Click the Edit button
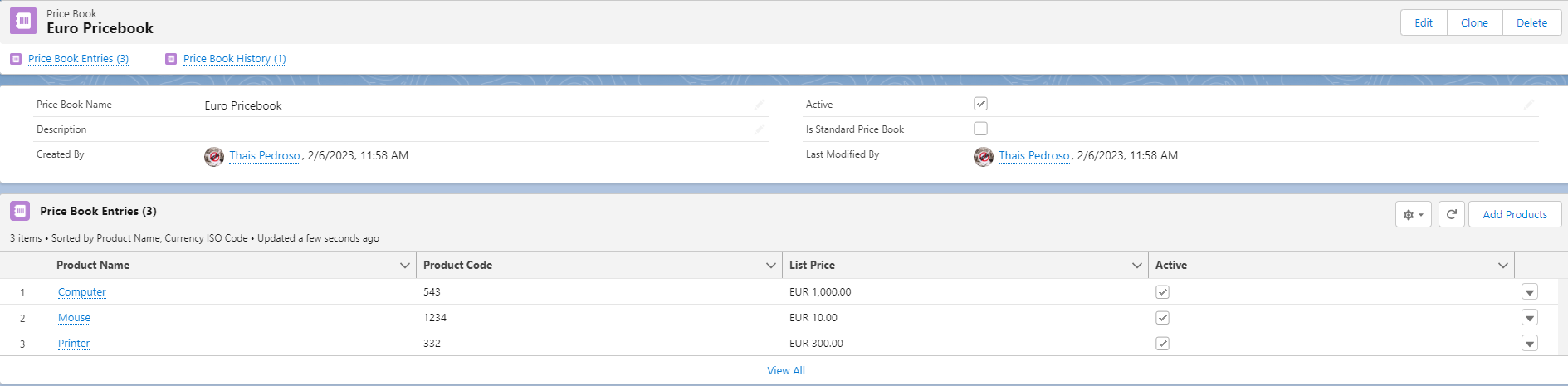The image size is (1568, 386). tap(1424, 22)
